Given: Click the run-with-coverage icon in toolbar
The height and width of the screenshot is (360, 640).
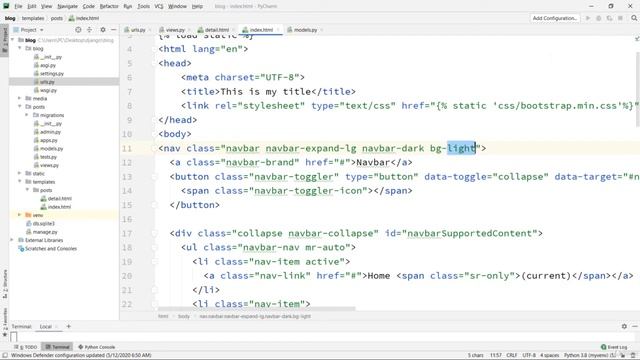Looking at the screenshot, I should (x=609, y=18).
